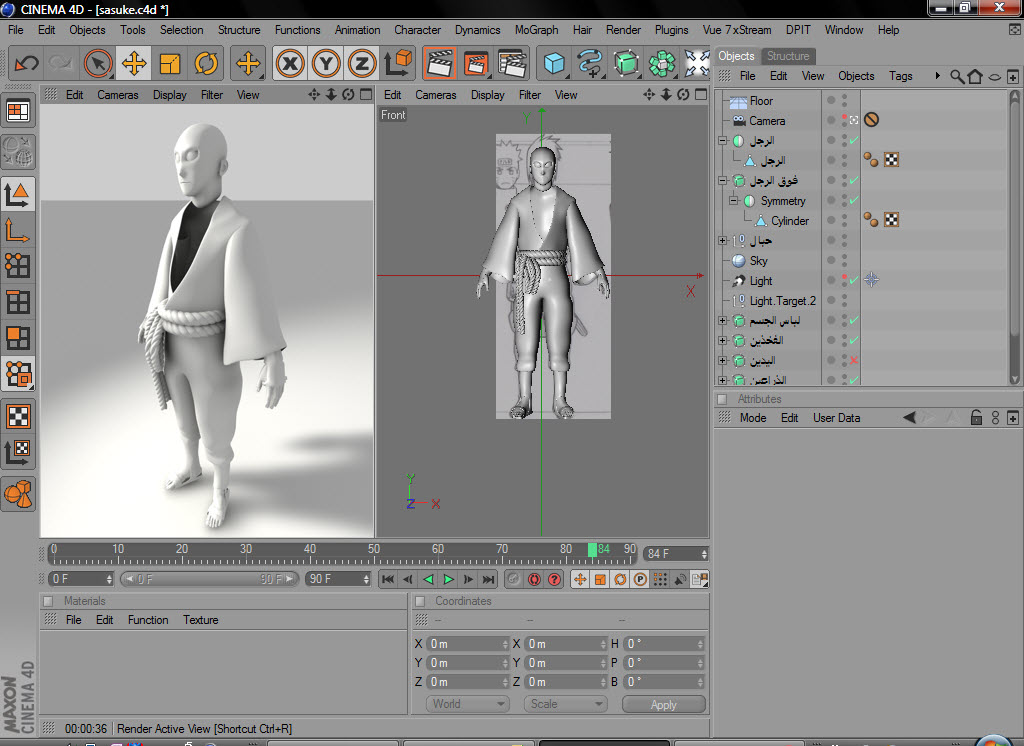Click the Apply button in Coordinates

[x=664, y=704]
